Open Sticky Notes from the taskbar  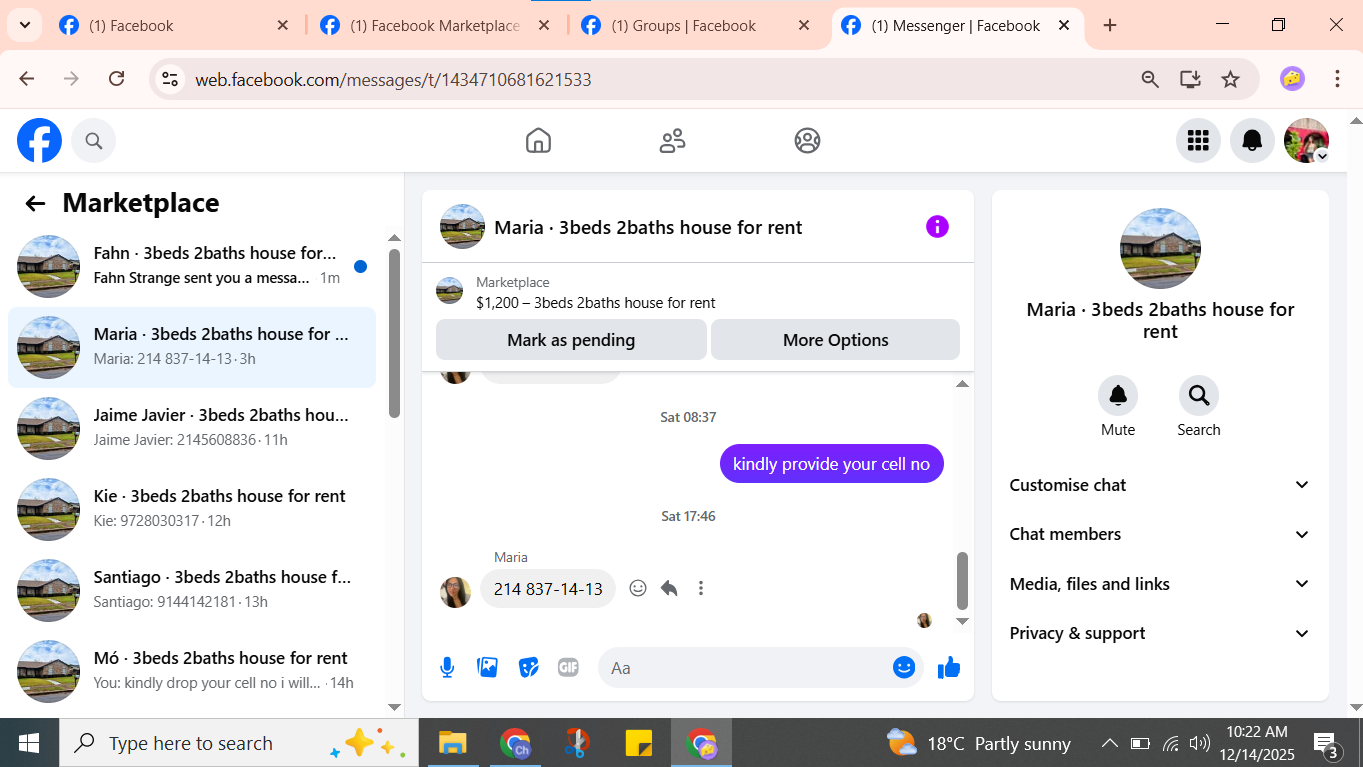638,743
